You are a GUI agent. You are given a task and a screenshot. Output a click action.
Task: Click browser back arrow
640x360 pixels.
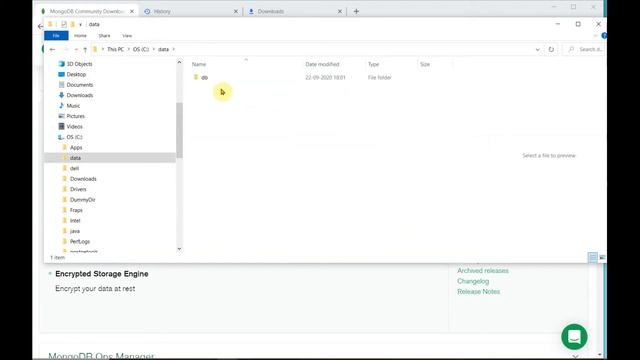pos(40,27)
